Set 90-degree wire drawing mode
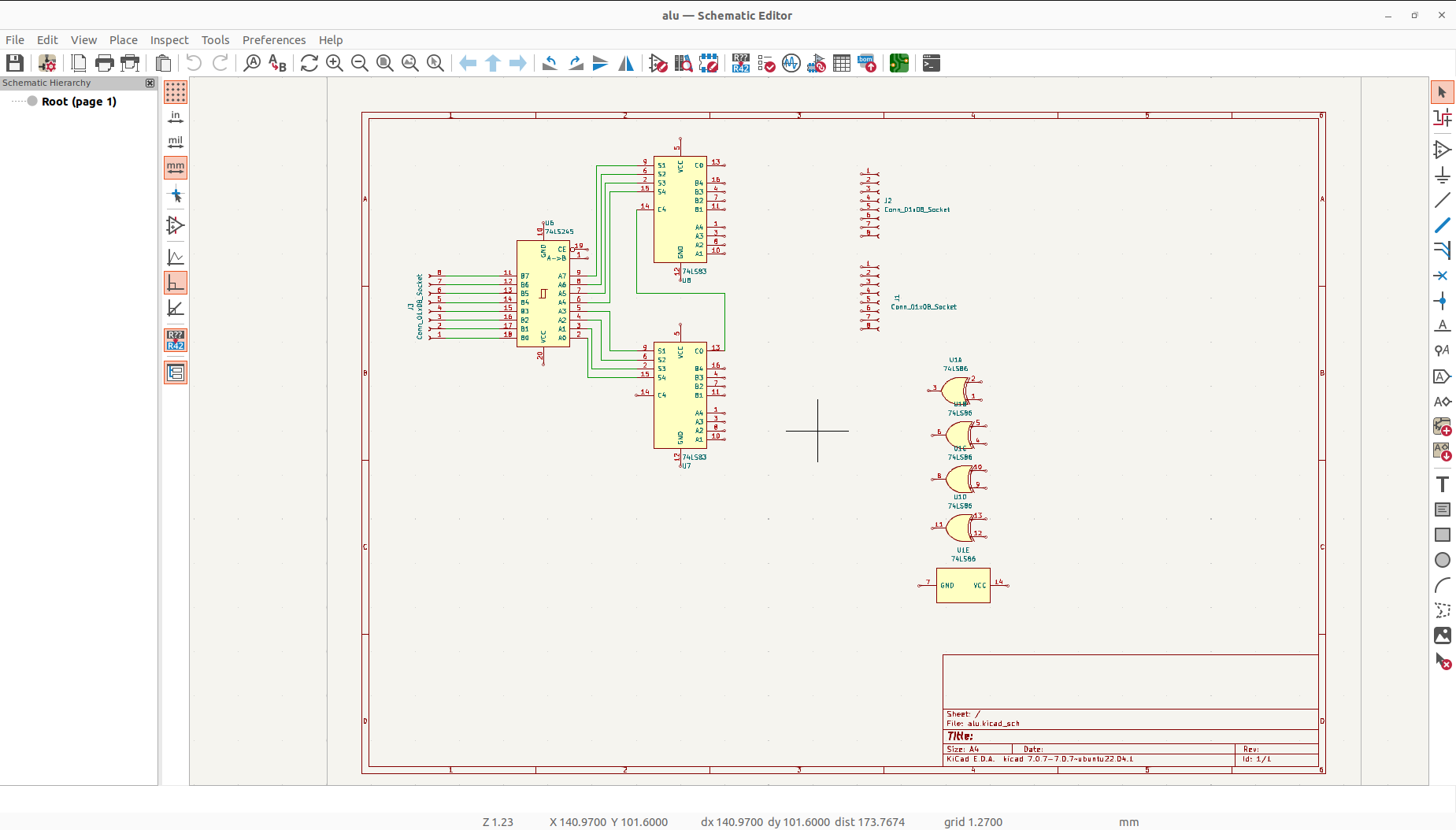Image resolution: width=1456 pixels, height=830 pixels. [176, 283]
